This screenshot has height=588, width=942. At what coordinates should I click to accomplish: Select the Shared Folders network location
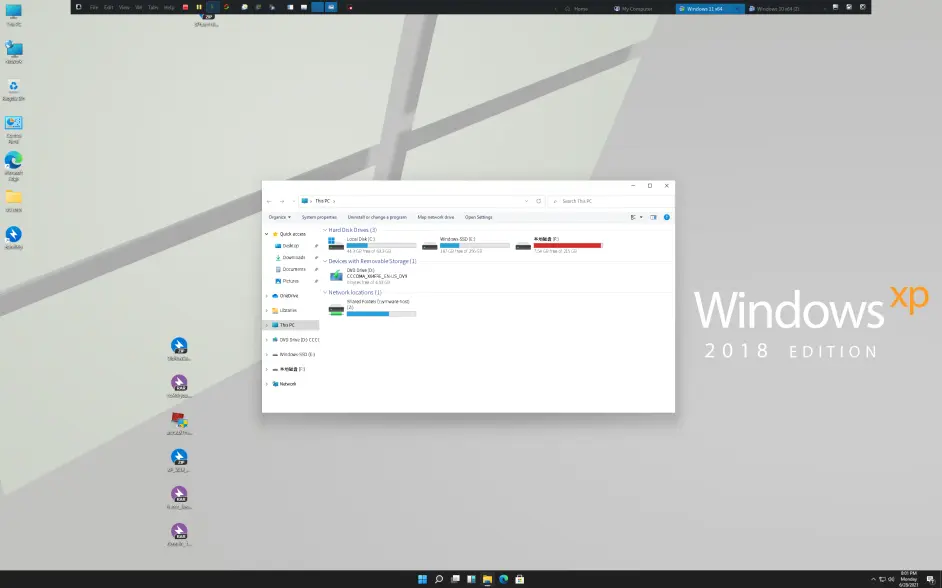(x=372, y=308)
